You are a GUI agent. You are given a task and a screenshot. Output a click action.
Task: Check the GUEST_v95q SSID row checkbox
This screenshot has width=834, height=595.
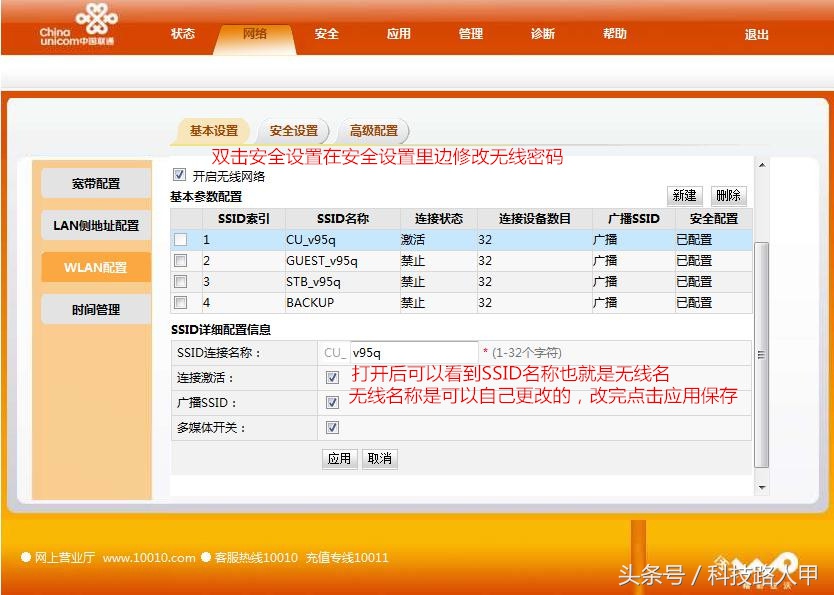click(181, 260)
